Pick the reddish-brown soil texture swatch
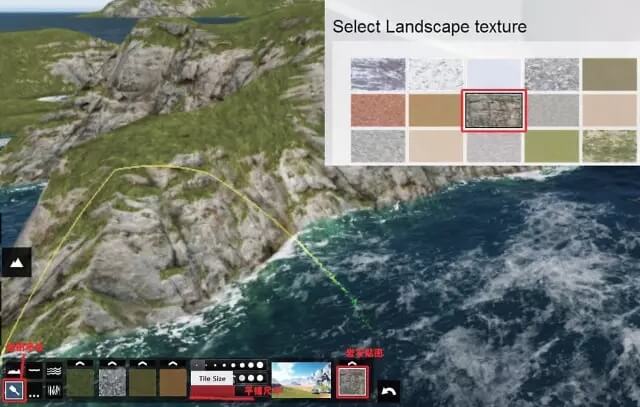This screenshot has width=640, height=407. (x=378, y=111)
